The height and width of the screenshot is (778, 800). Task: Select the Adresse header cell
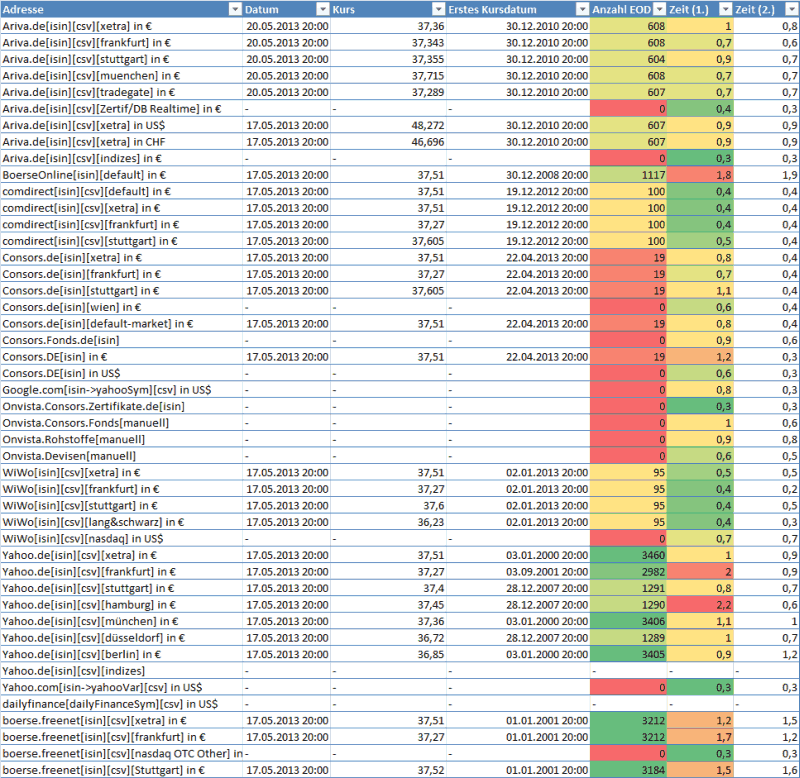click(121, 9)
